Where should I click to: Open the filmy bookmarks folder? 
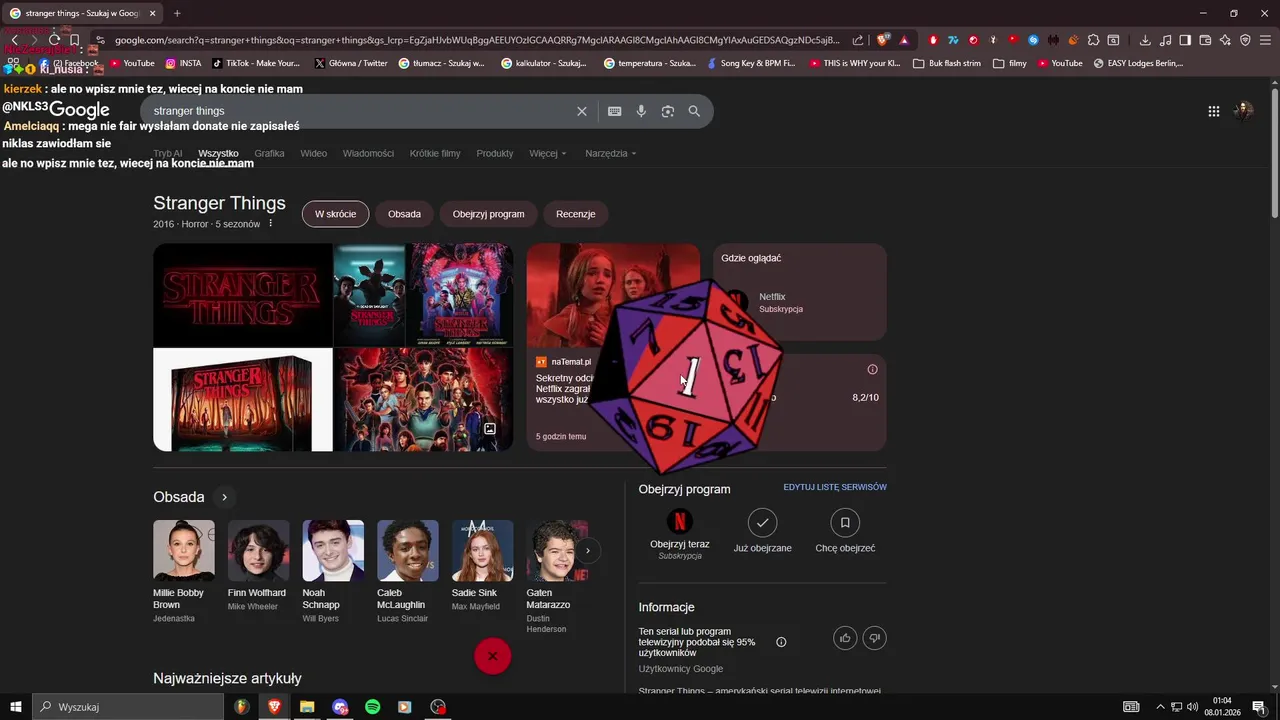coord(1010,63)
